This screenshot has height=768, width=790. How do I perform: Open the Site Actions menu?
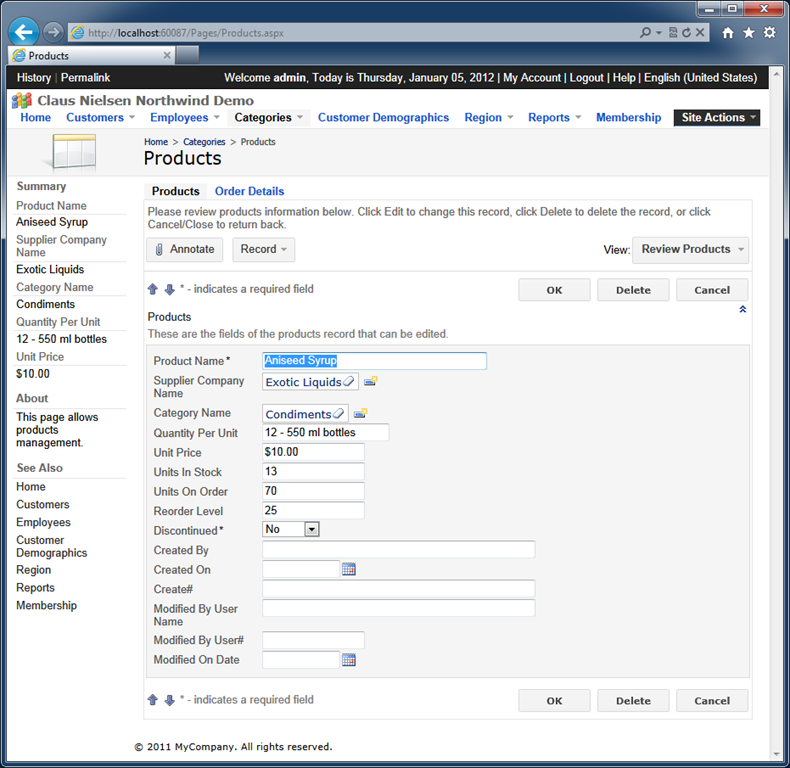point(716,118)
